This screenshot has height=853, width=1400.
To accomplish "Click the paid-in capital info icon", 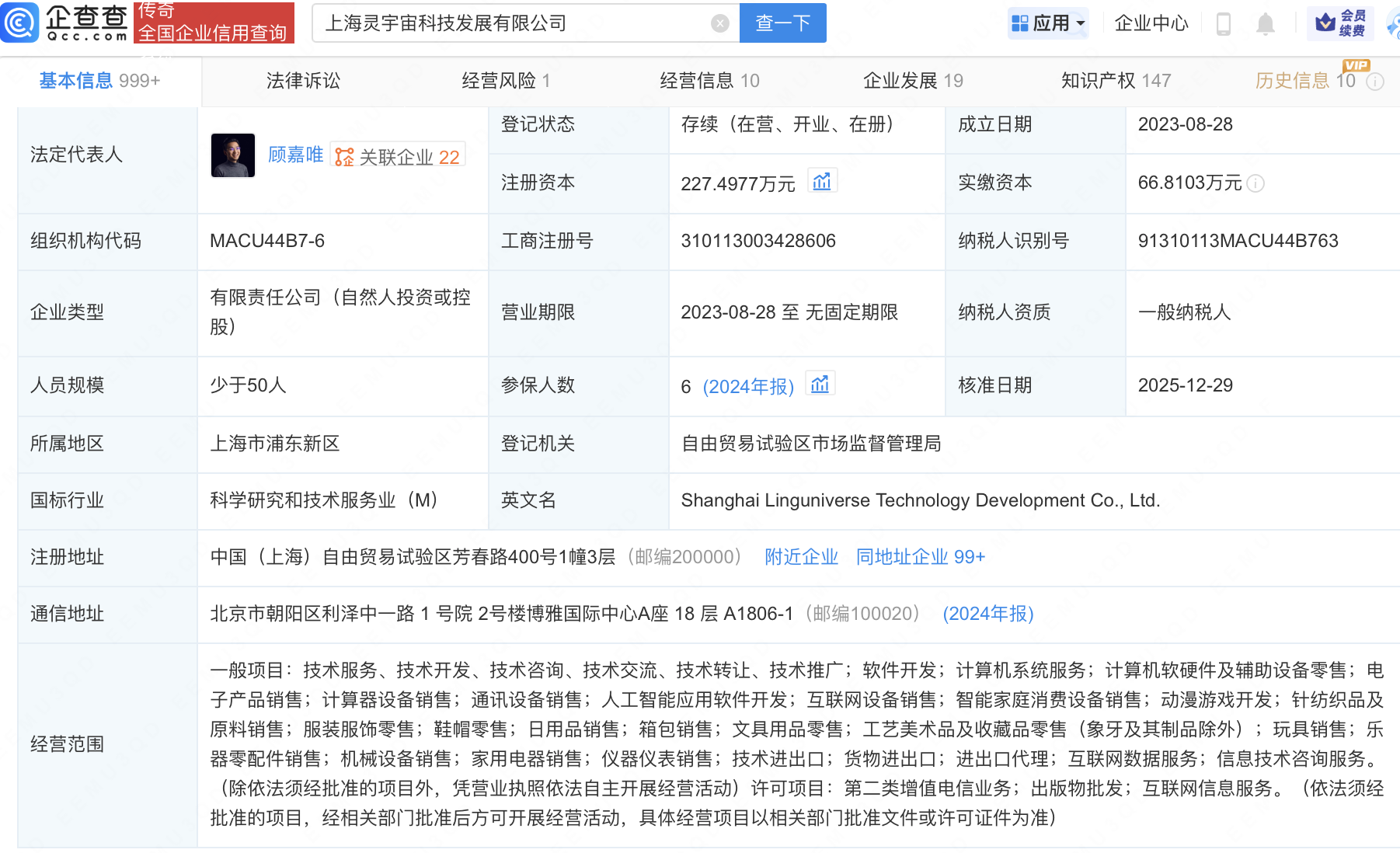I will click(x=1255, y=183).
